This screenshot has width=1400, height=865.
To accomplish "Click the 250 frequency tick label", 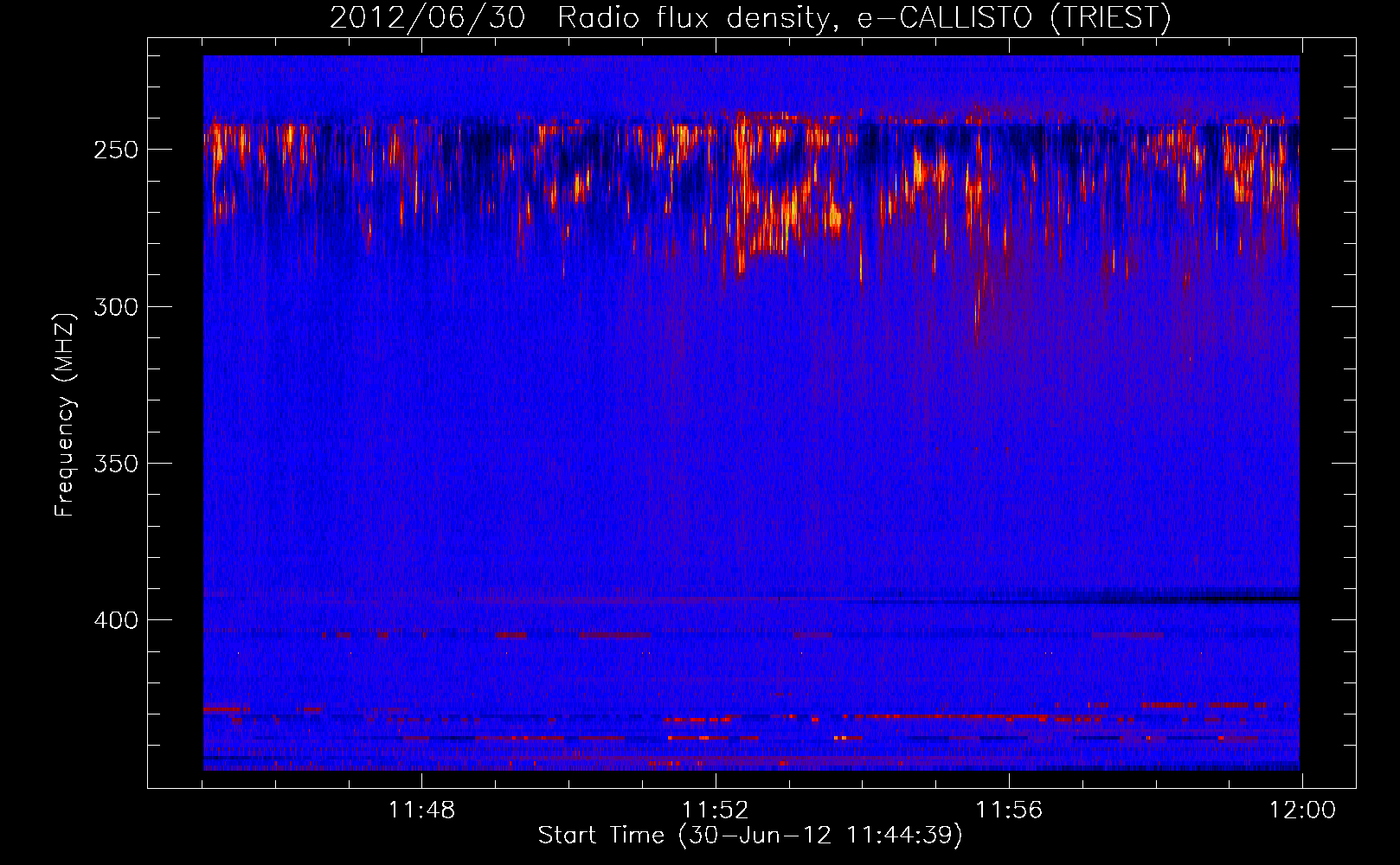I will click(x=116, y=150).
